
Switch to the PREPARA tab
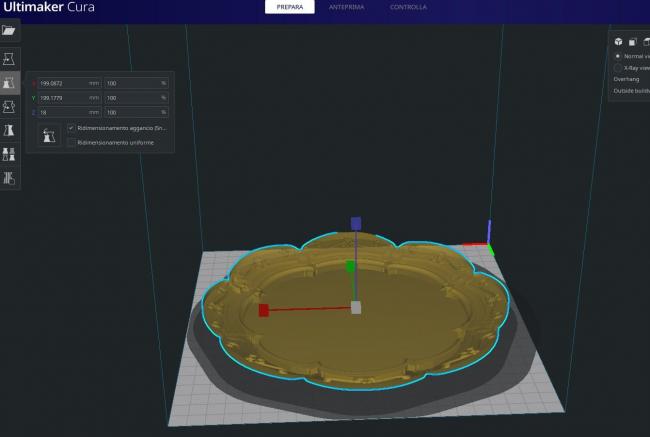289,7
